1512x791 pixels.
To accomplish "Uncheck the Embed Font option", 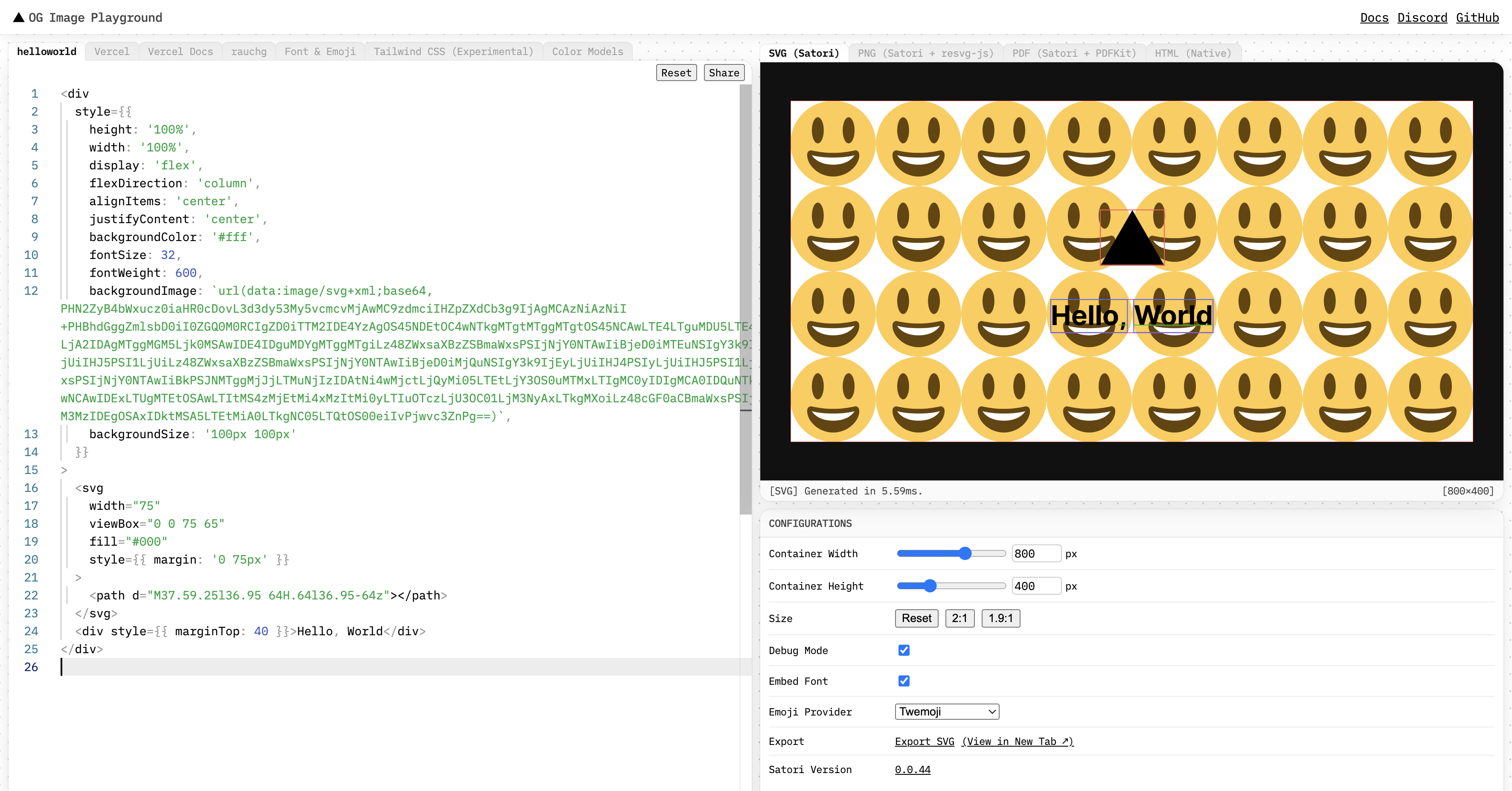I will click(x=903, y=680).
